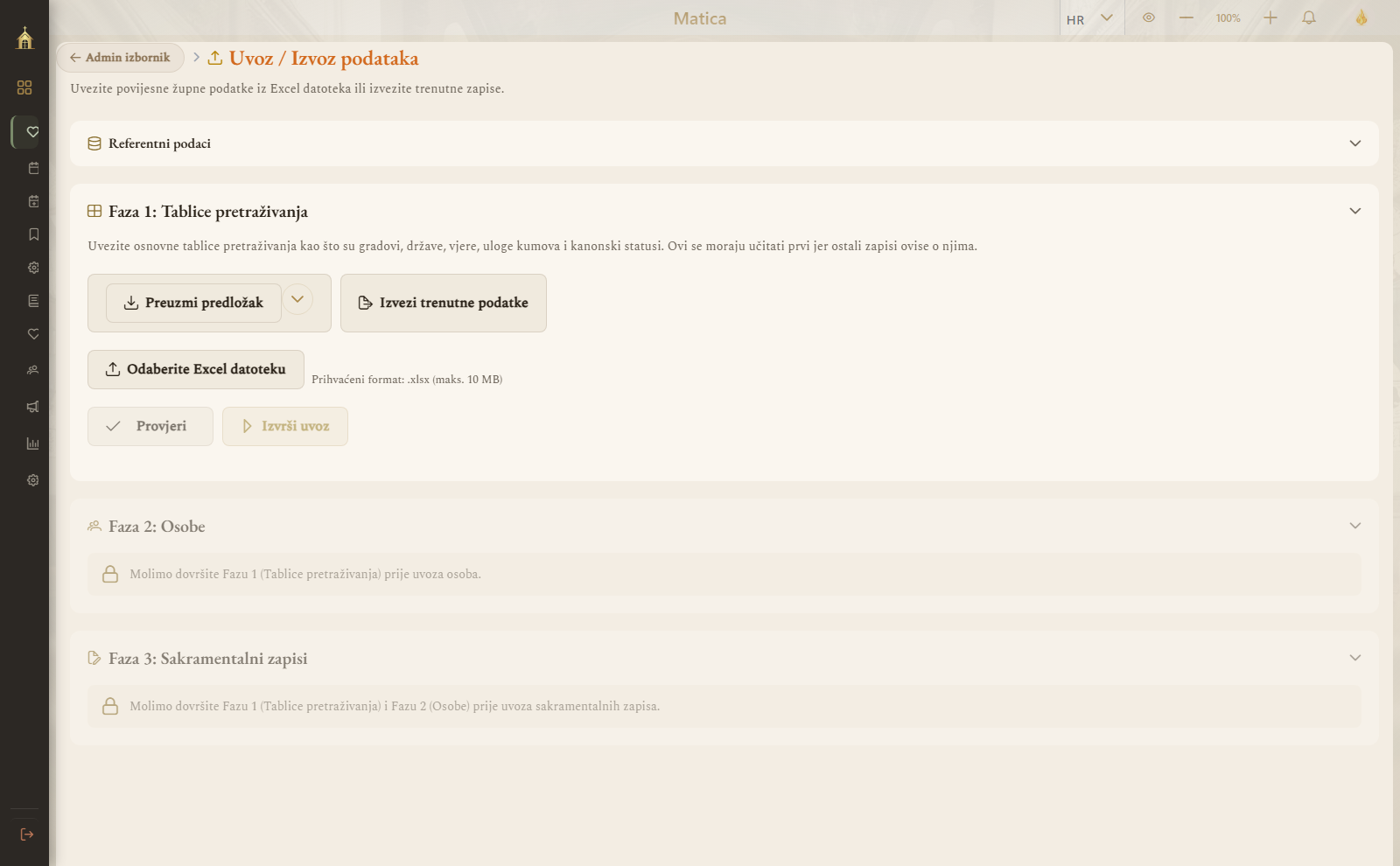Open the dashboard grid icon in sidebar
The image size is (1400, 866).
pos(24,87)
